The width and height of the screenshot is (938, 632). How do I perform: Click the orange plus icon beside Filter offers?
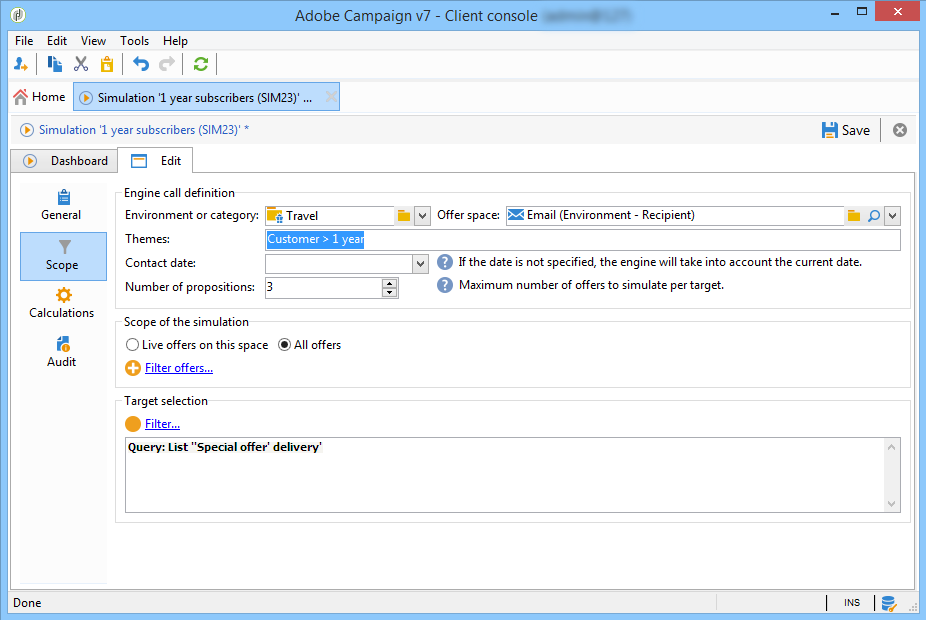[x=133, y=368]
